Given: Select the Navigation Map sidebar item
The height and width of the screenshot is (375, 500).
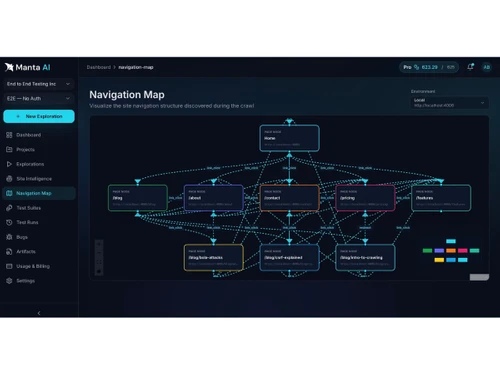Looking at the screenshot, I should coord(39,193).
